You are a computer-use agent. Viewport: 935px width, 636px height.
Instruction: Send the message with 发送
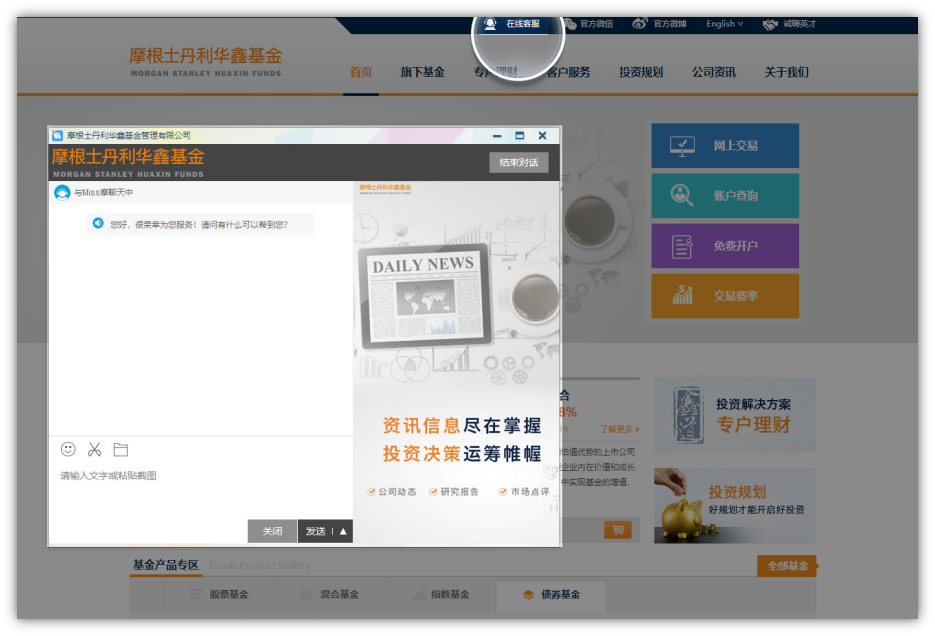(x=315, y=531)
